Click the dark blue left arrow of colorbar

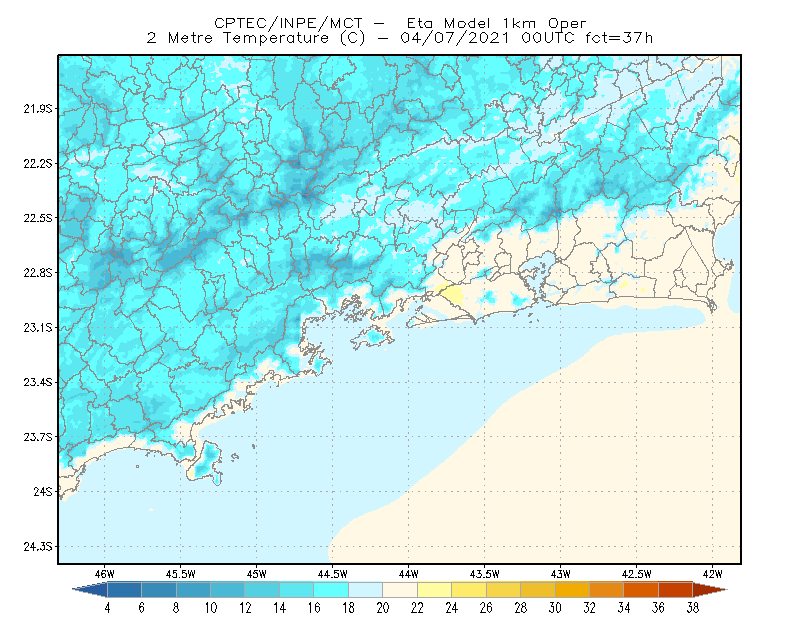(91, 590)
